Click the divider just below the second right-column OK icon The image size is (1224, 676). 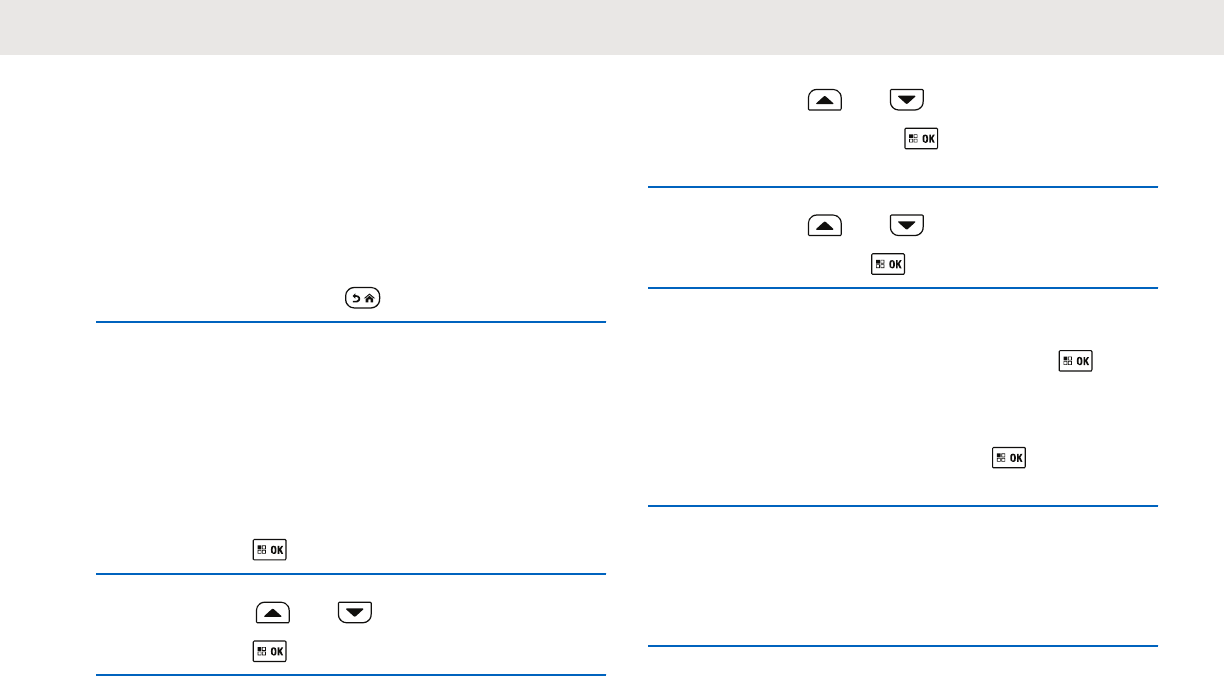pos(903,289)
